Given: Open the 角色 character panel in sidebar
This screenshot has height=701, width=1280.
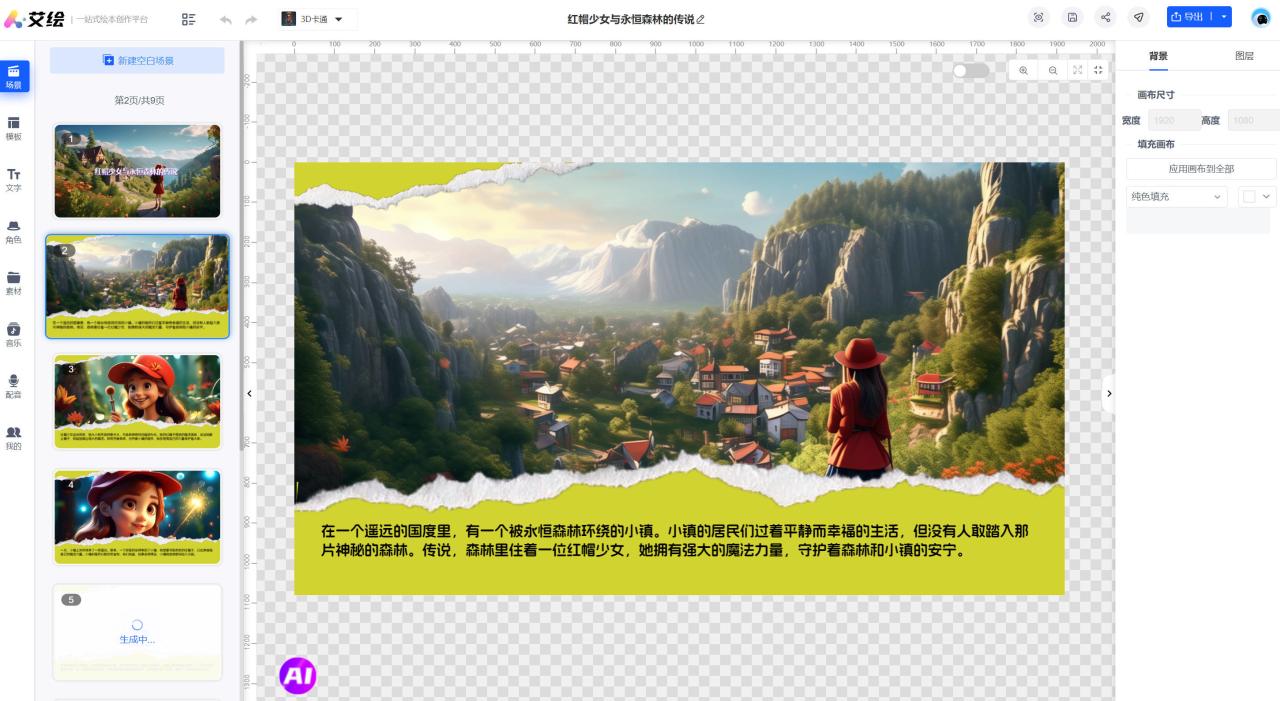Looking at the screenshot, I should click(14, 231).
